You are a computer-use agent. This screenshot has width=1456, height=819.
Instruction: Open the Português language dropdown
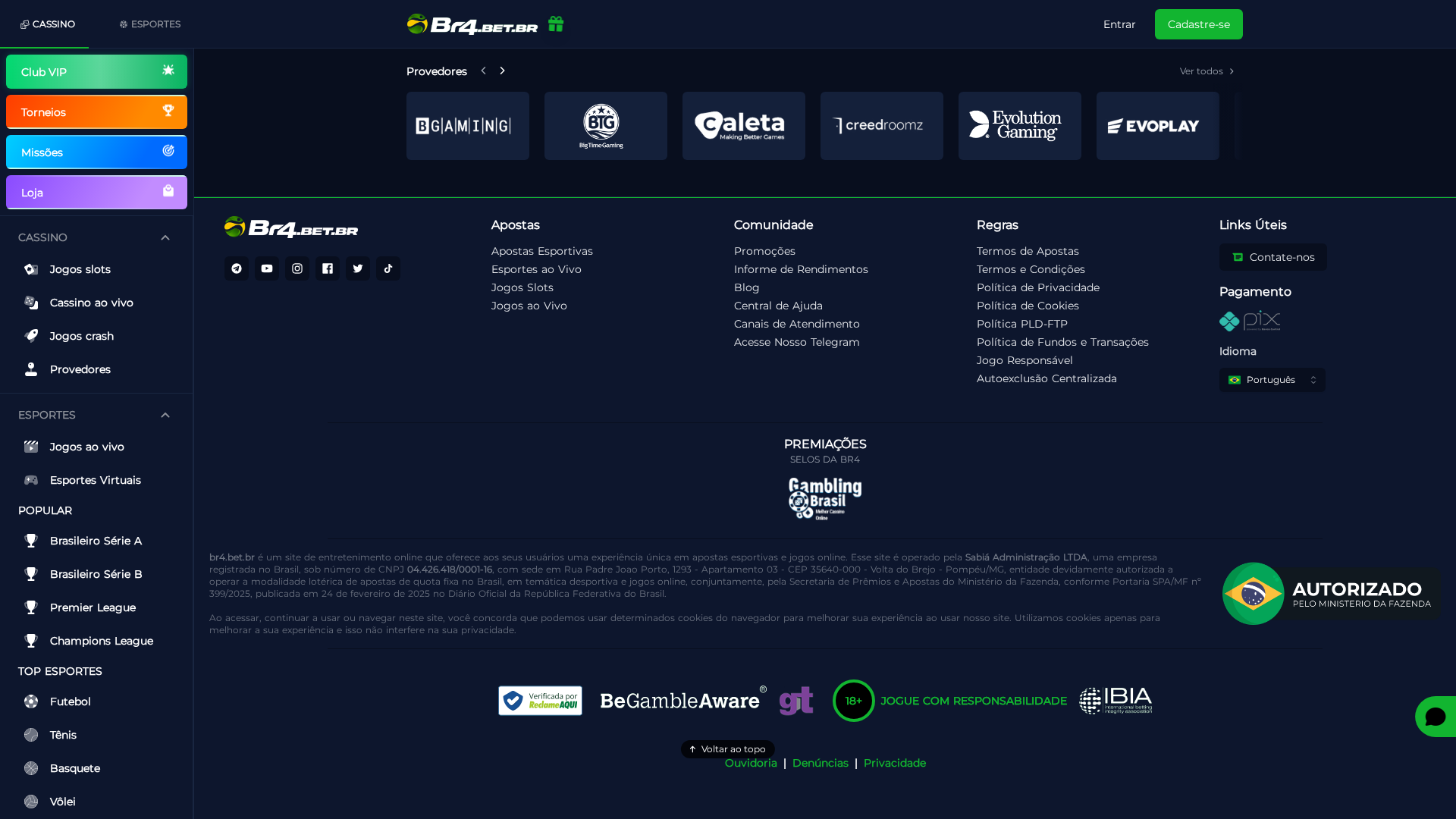coord(1272,380)
